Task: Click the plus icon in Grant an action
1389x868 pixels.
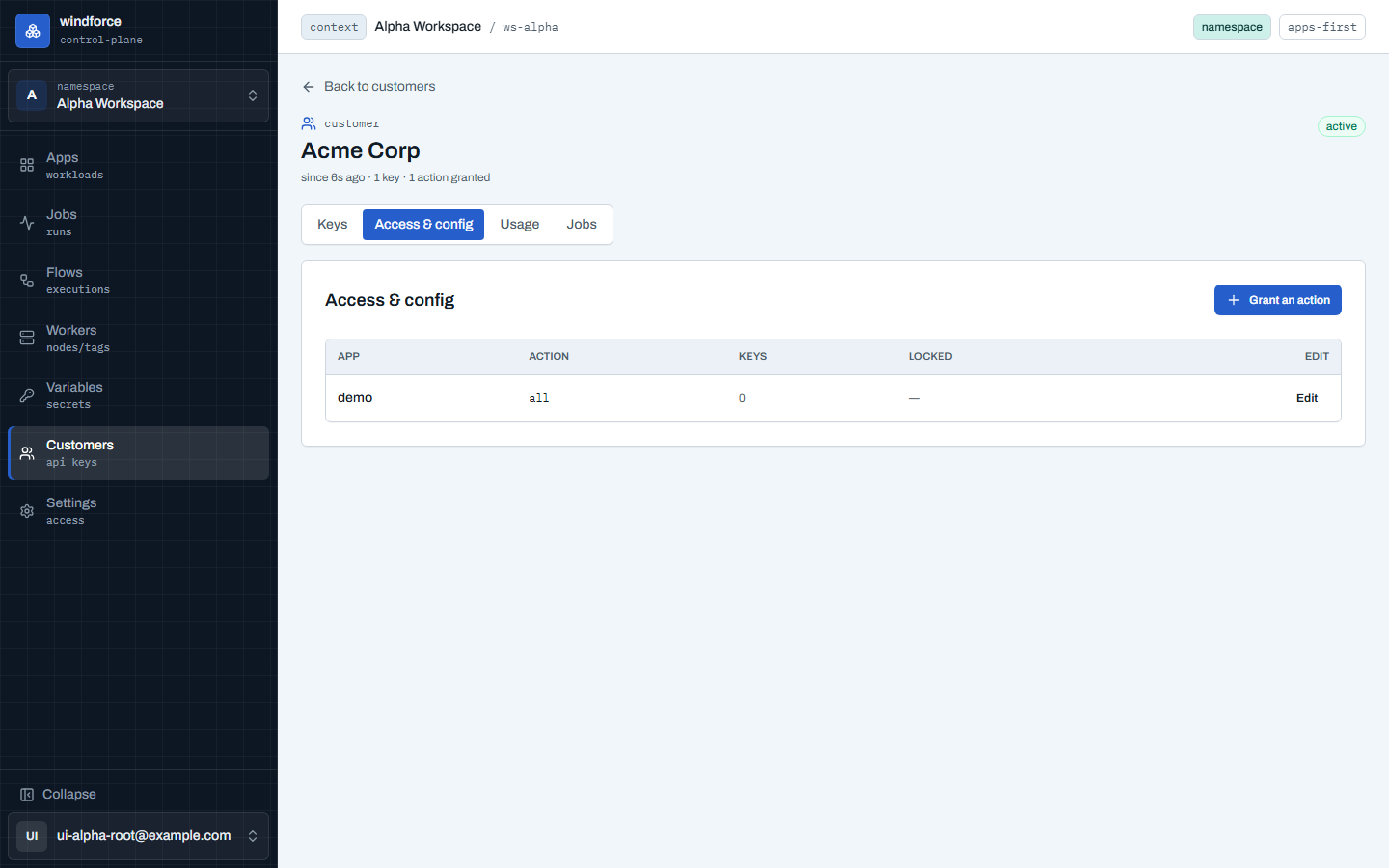Action: pyautogui.click(x=1233, y=300)
